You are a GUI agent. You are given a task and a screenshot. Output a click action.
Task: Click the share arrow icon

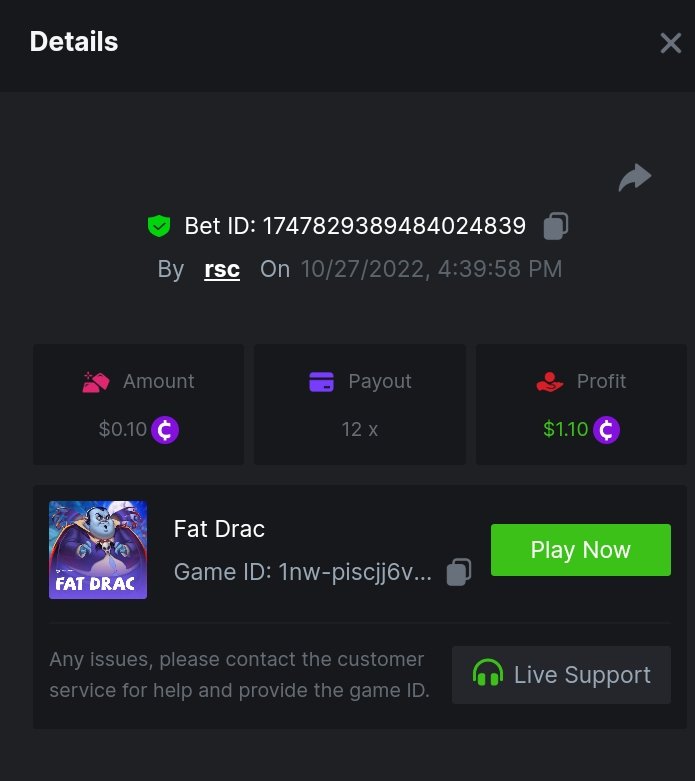(635, 178)
